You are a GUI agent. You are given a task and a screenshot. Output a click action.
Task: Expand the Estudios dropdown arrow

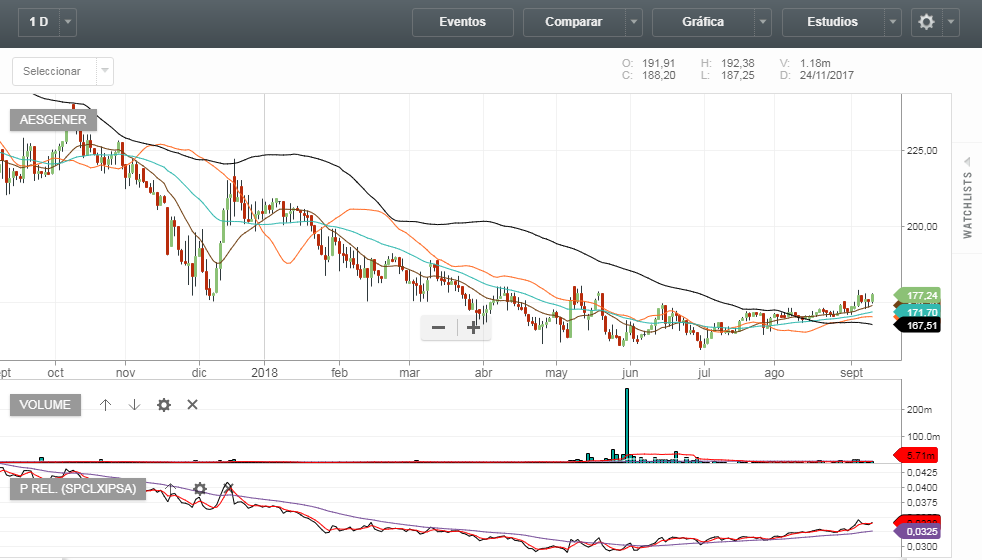[892, 22]
